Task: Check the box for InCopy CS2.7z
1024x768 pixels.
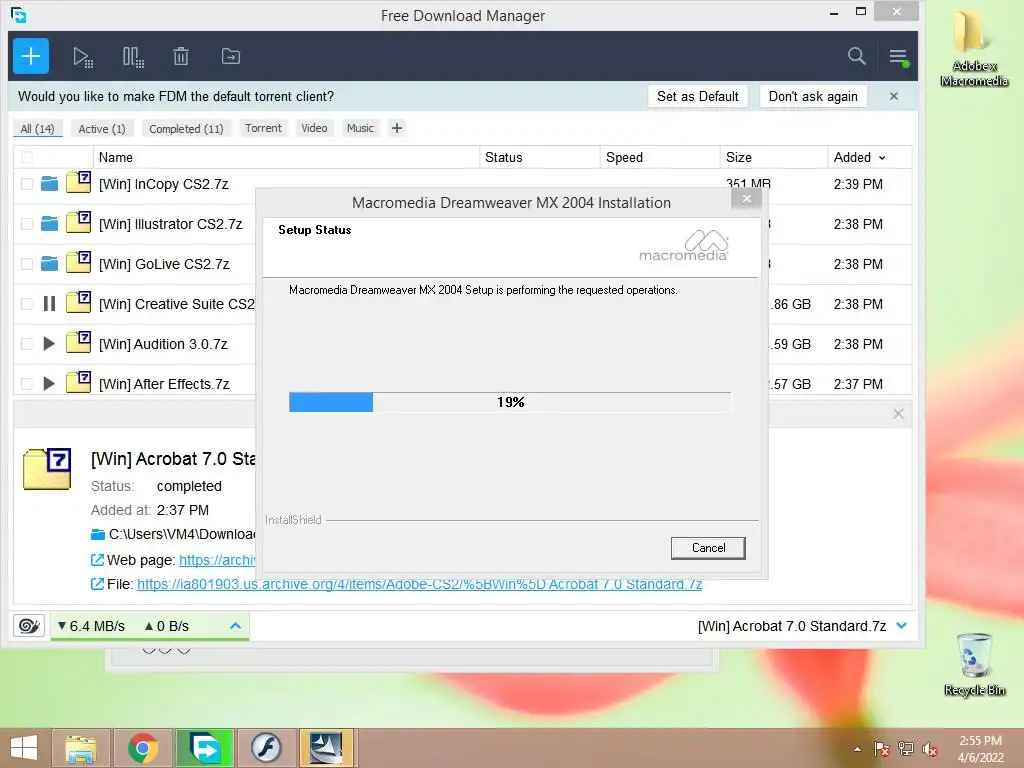Action: tap(27, 184)
